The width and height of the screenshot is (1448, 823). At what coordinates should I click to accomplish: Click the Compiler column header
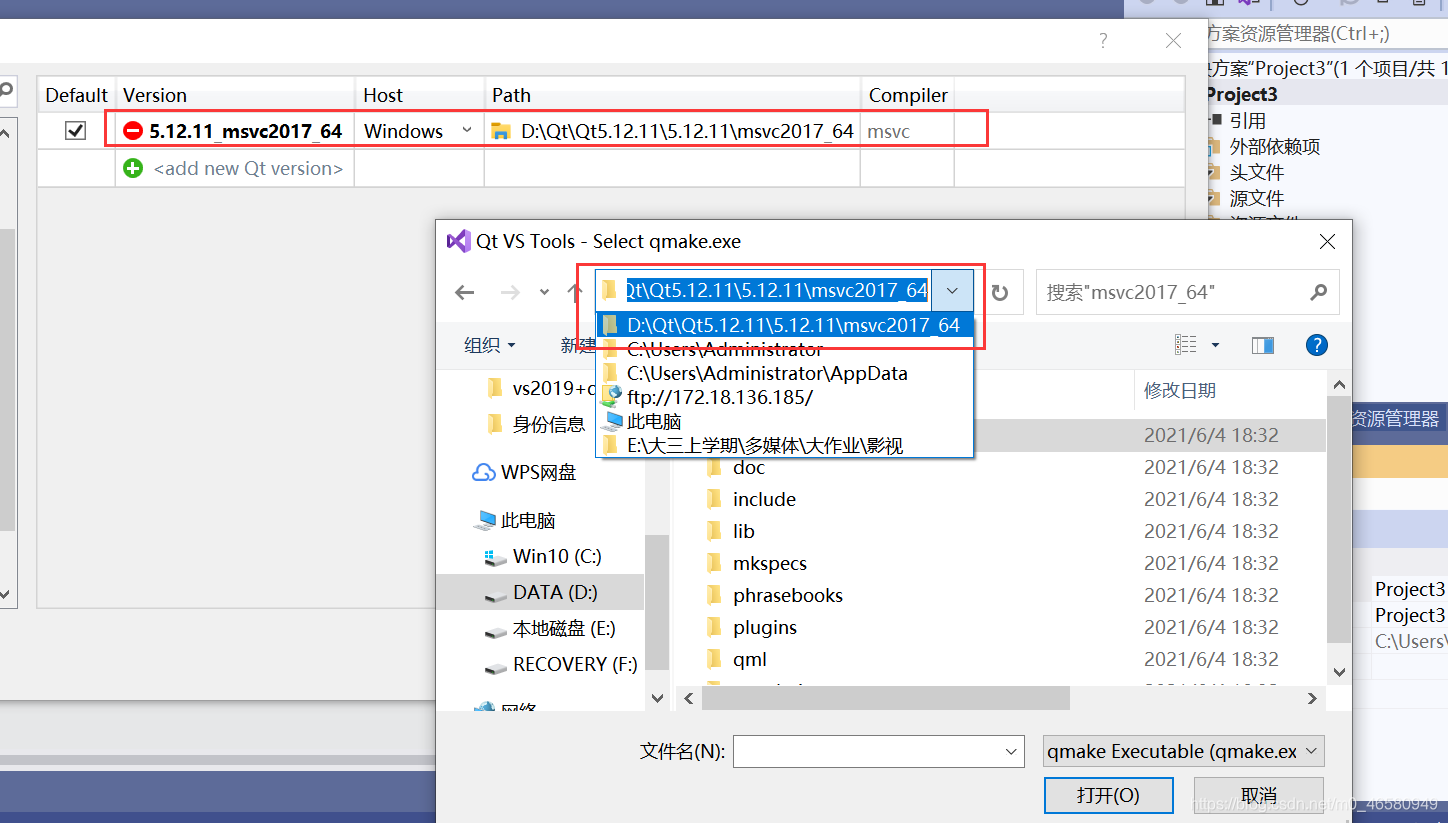[x=908, y=95]
